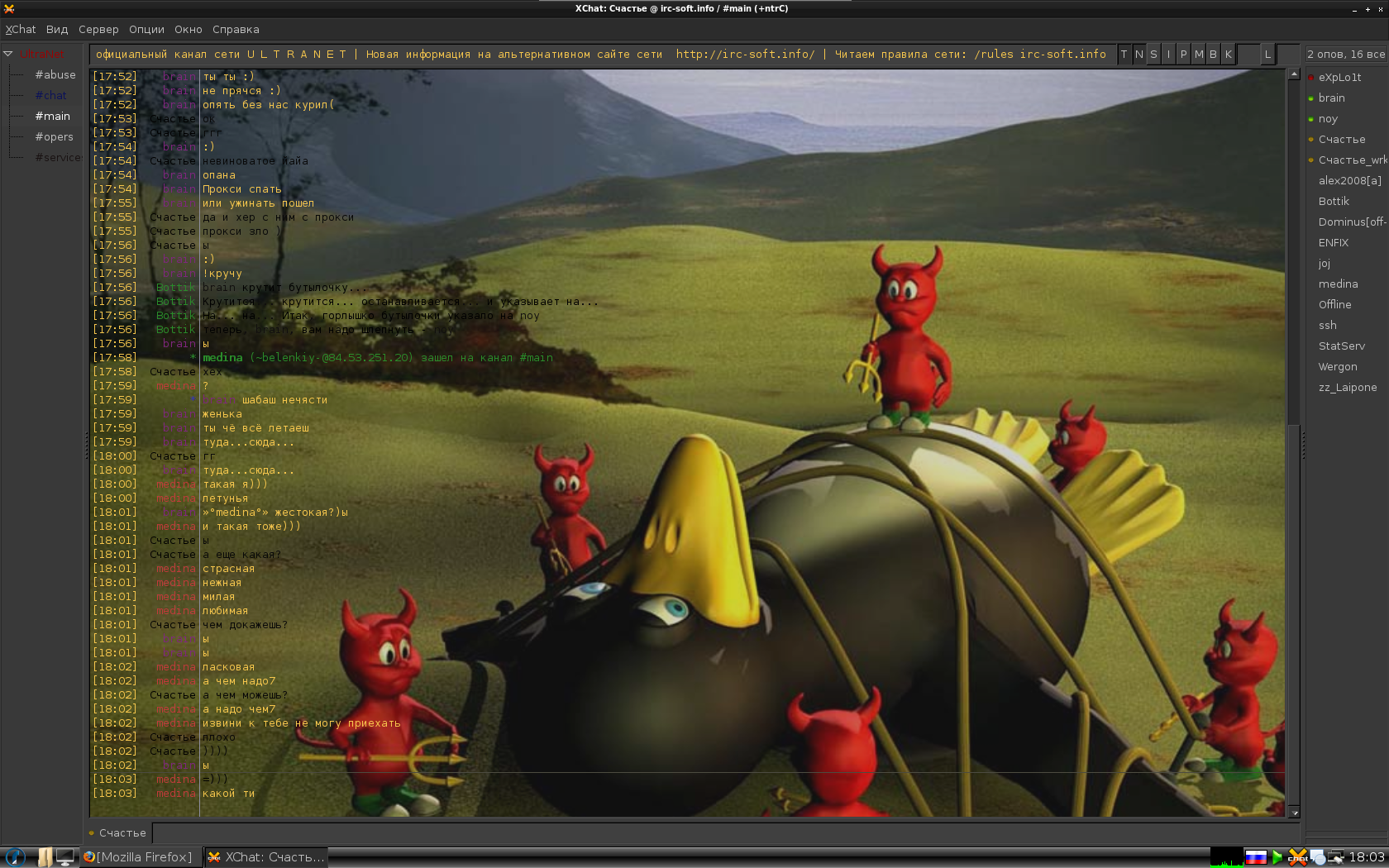
Task: Open the KDE application launcher icon
Action: (x=15, y=857)
